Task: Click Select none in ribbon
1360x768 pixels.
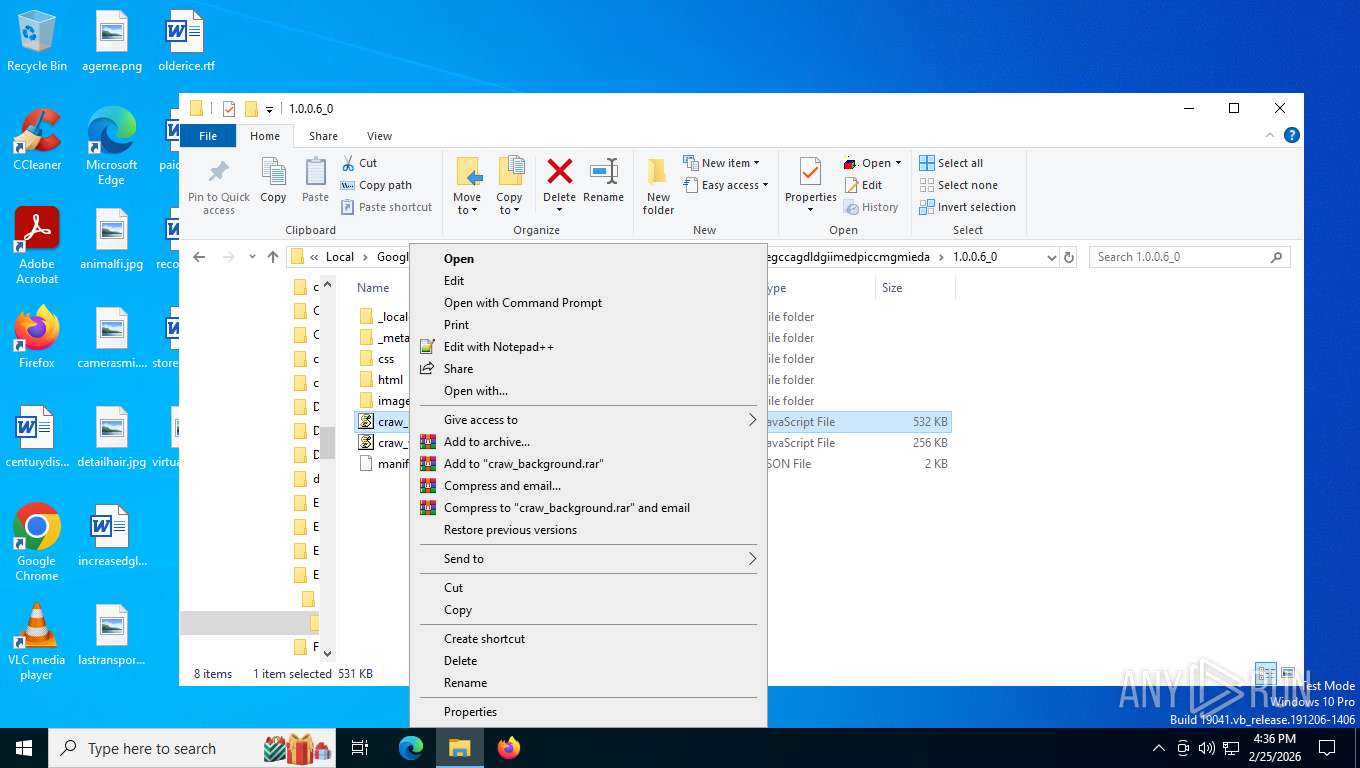Action: [x=958, y=185]
